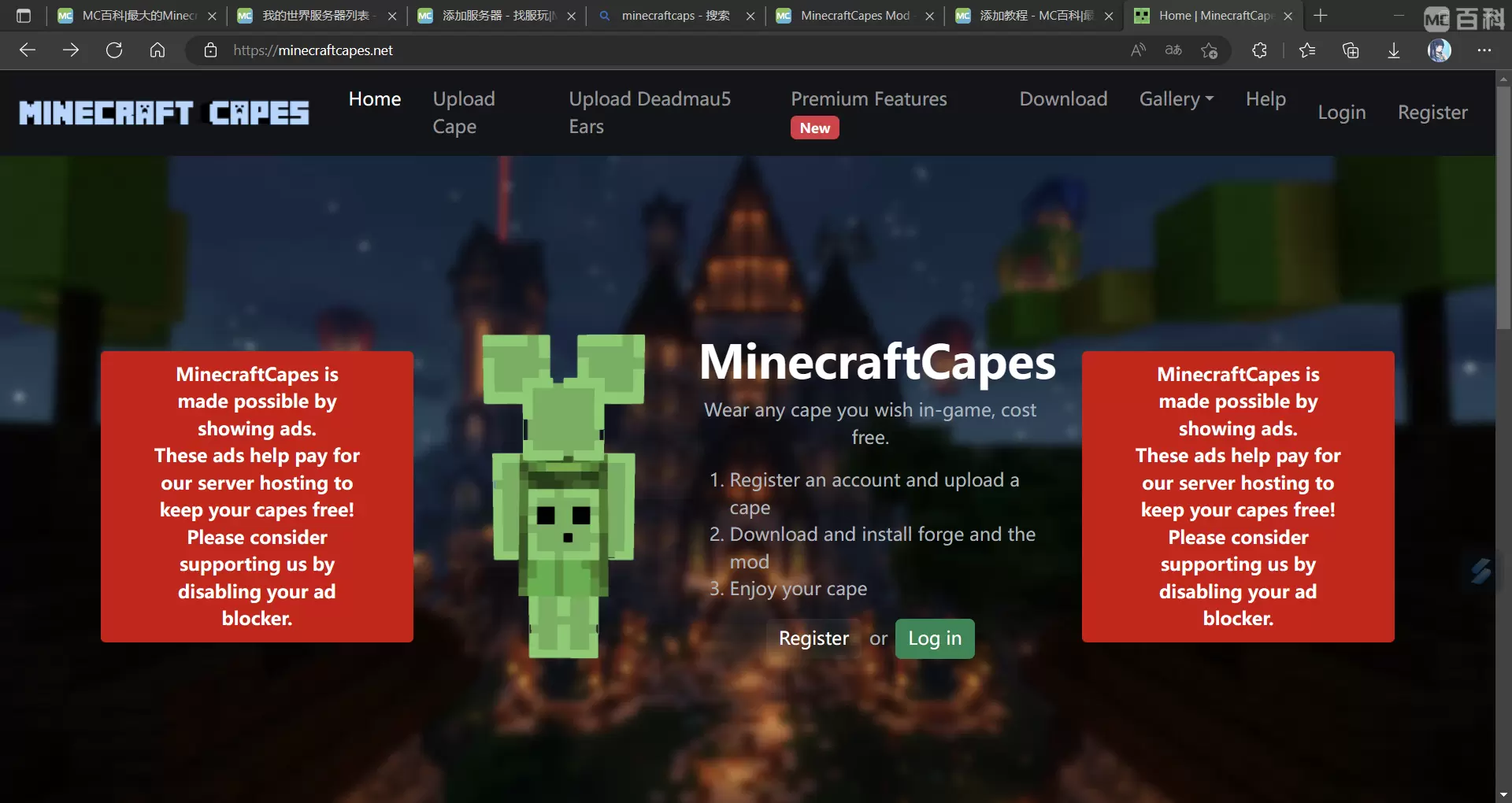Click Login in the navigation bar
Viewport: 1512px width, 803px height.
pyautogui.click(x=1342, y=113)
